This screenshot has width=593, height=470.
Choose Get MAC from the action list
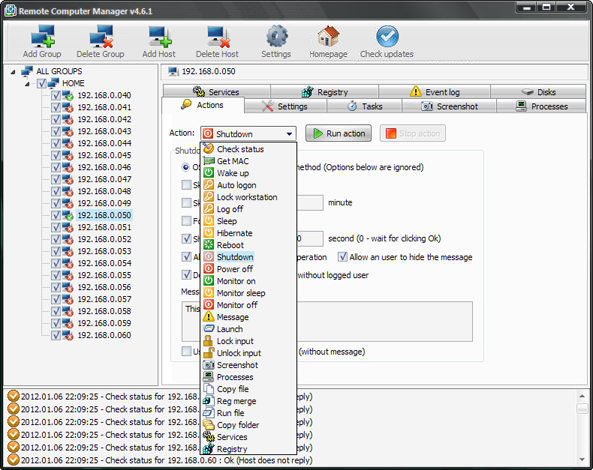pos(233,161)
